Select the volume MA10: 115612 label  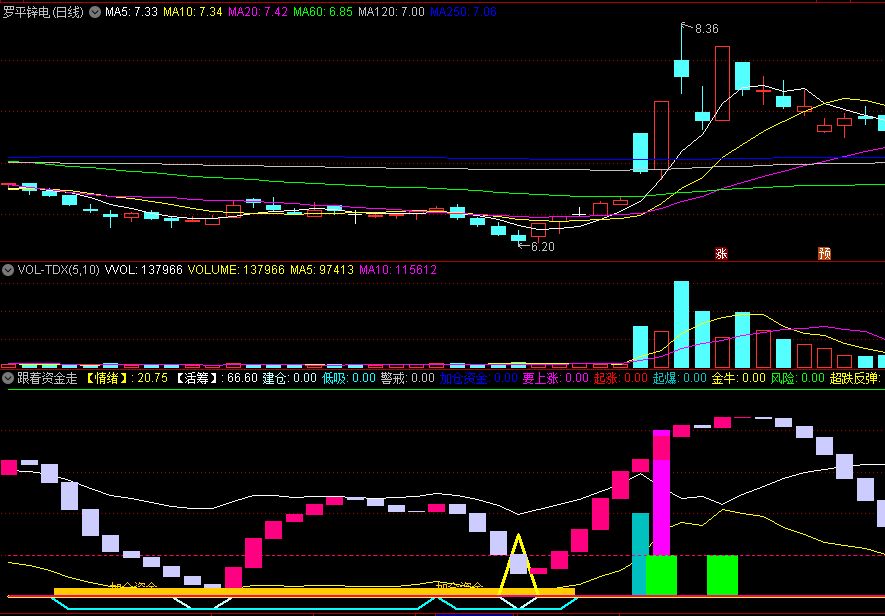[x=398, y=270]
